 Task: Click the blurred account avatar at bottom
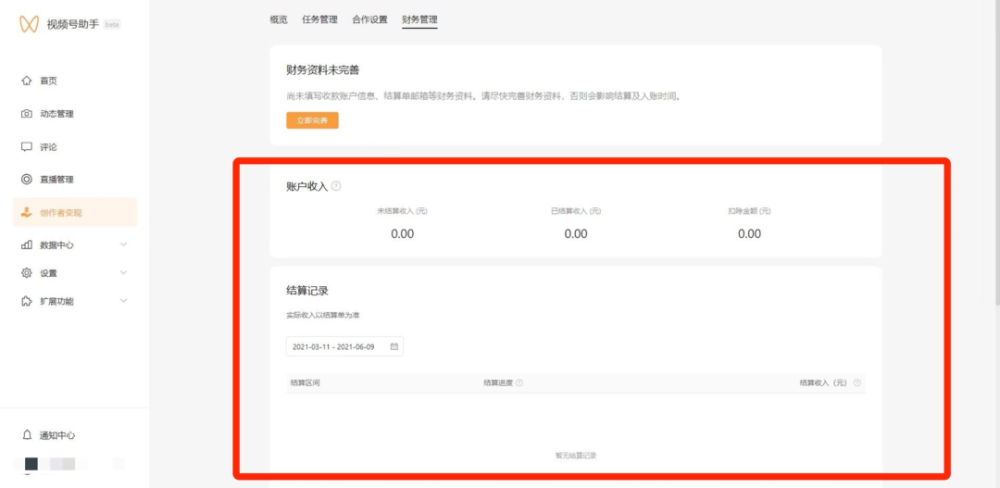[31, 464]
